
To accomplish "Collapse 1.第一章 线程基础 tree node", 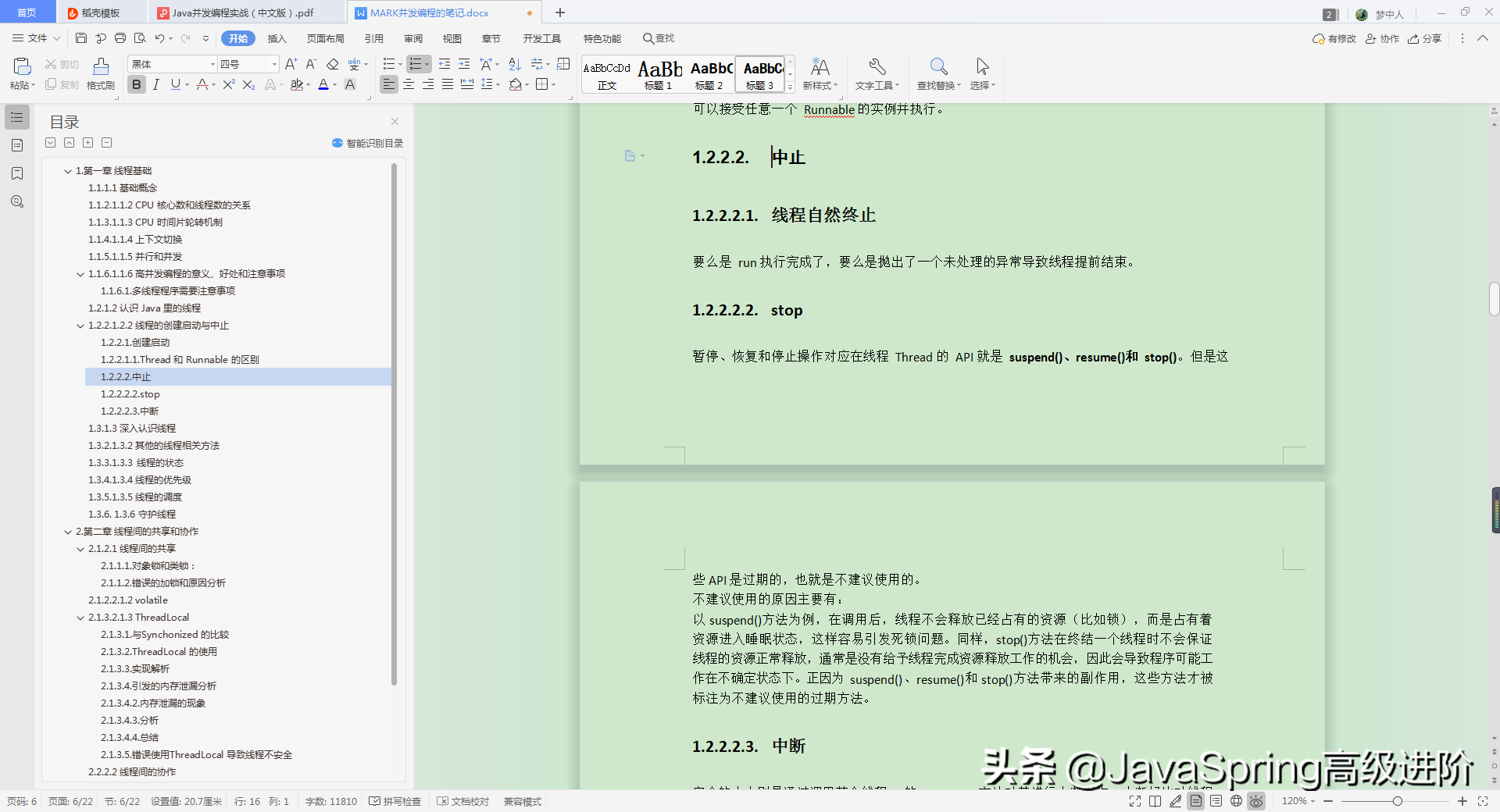I will click(68, 171).
